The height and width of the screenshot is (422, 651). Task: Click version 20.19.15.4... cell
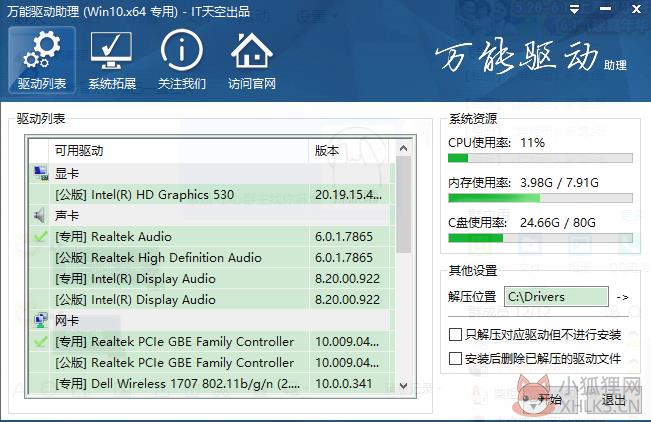(348, 194)
